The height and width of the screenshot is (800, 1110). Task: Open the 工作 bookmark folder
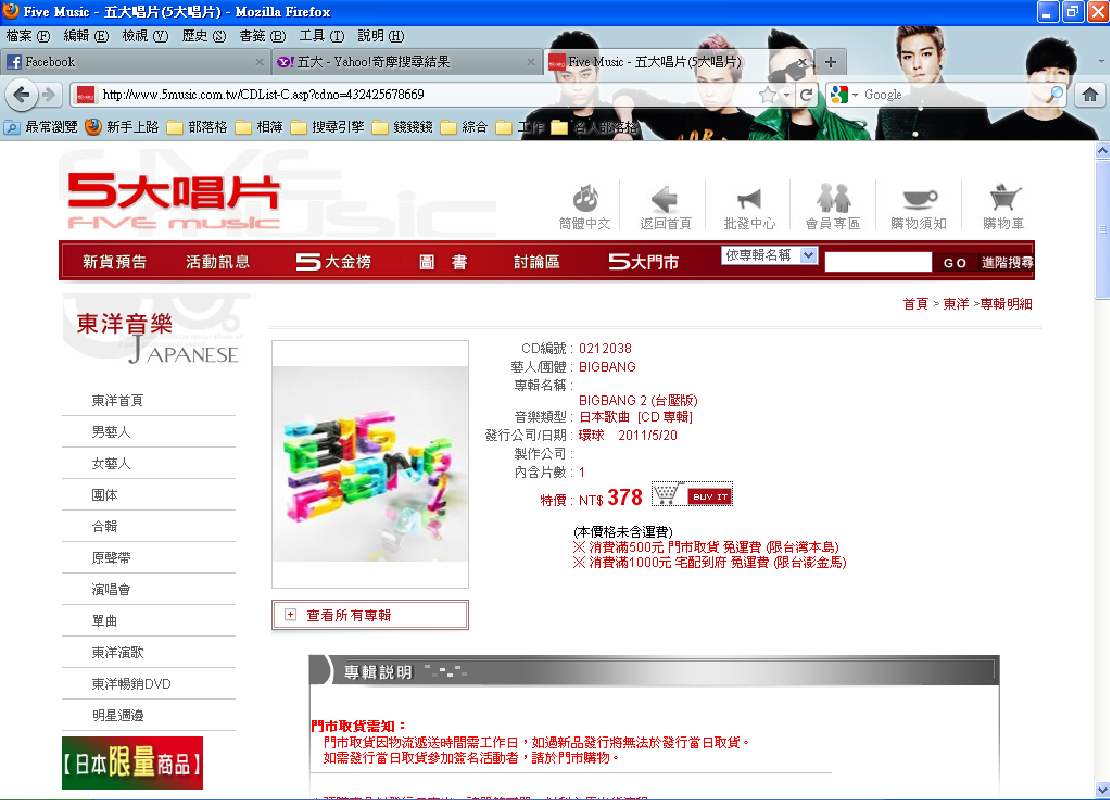click(520, 127)
